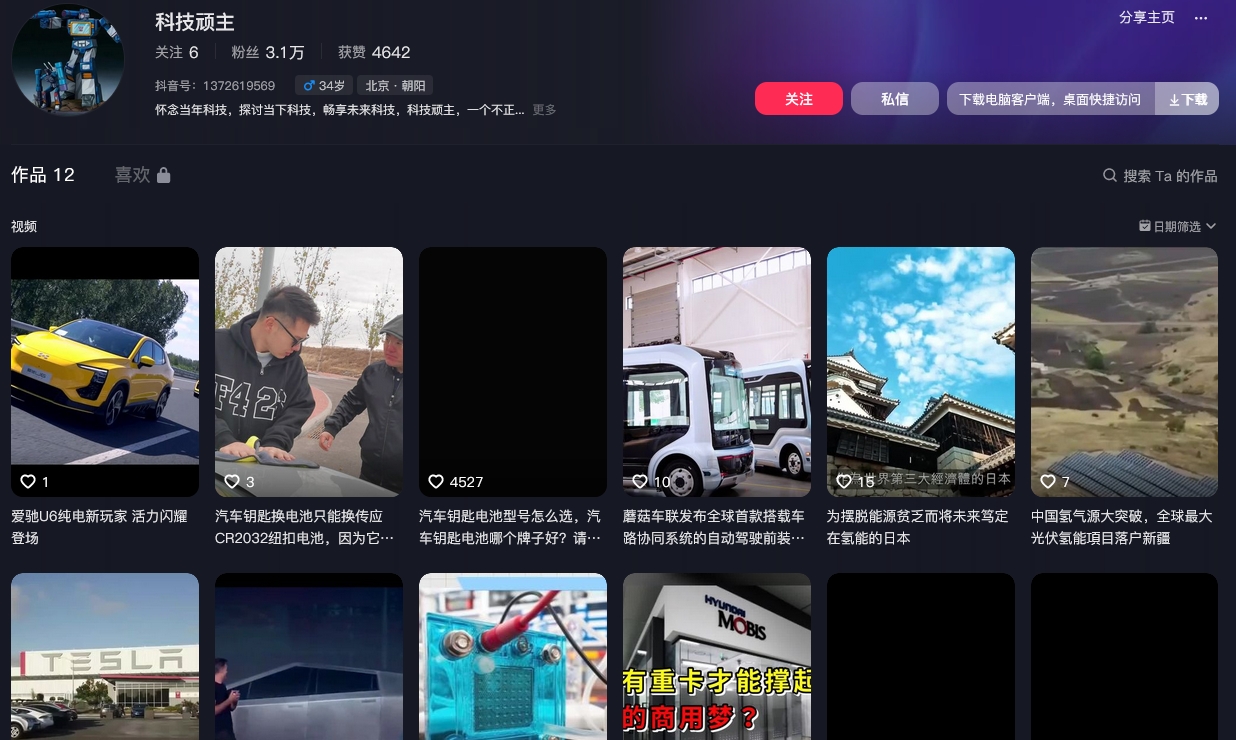Click the 科技顽主 profile avatar

click(68, 59)
